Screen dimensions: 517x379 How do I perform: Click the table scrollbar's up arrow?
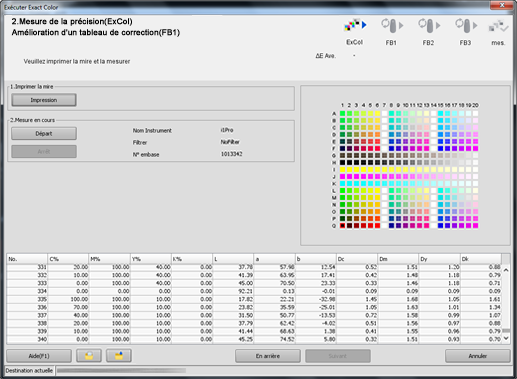pos(506,270)
